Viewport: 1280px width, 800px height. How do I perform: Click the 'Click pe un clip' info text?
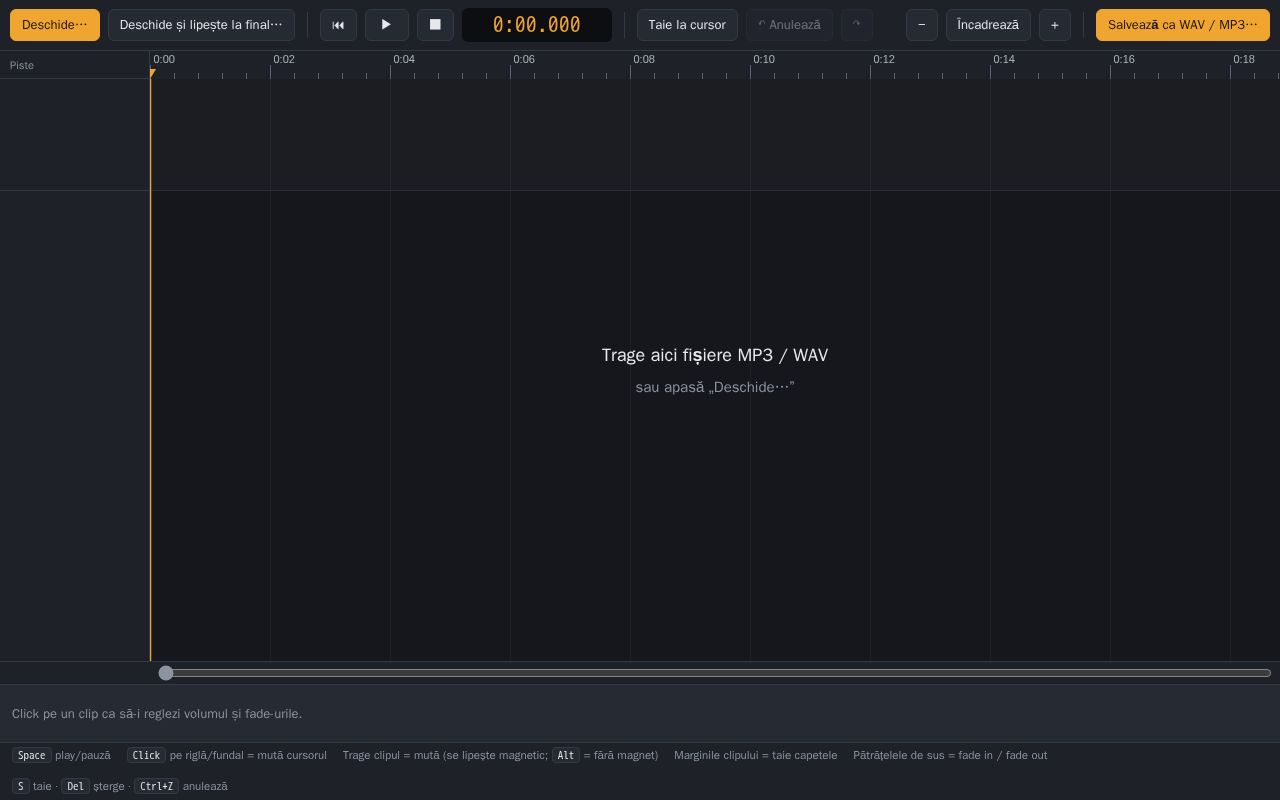click(157, 714)
